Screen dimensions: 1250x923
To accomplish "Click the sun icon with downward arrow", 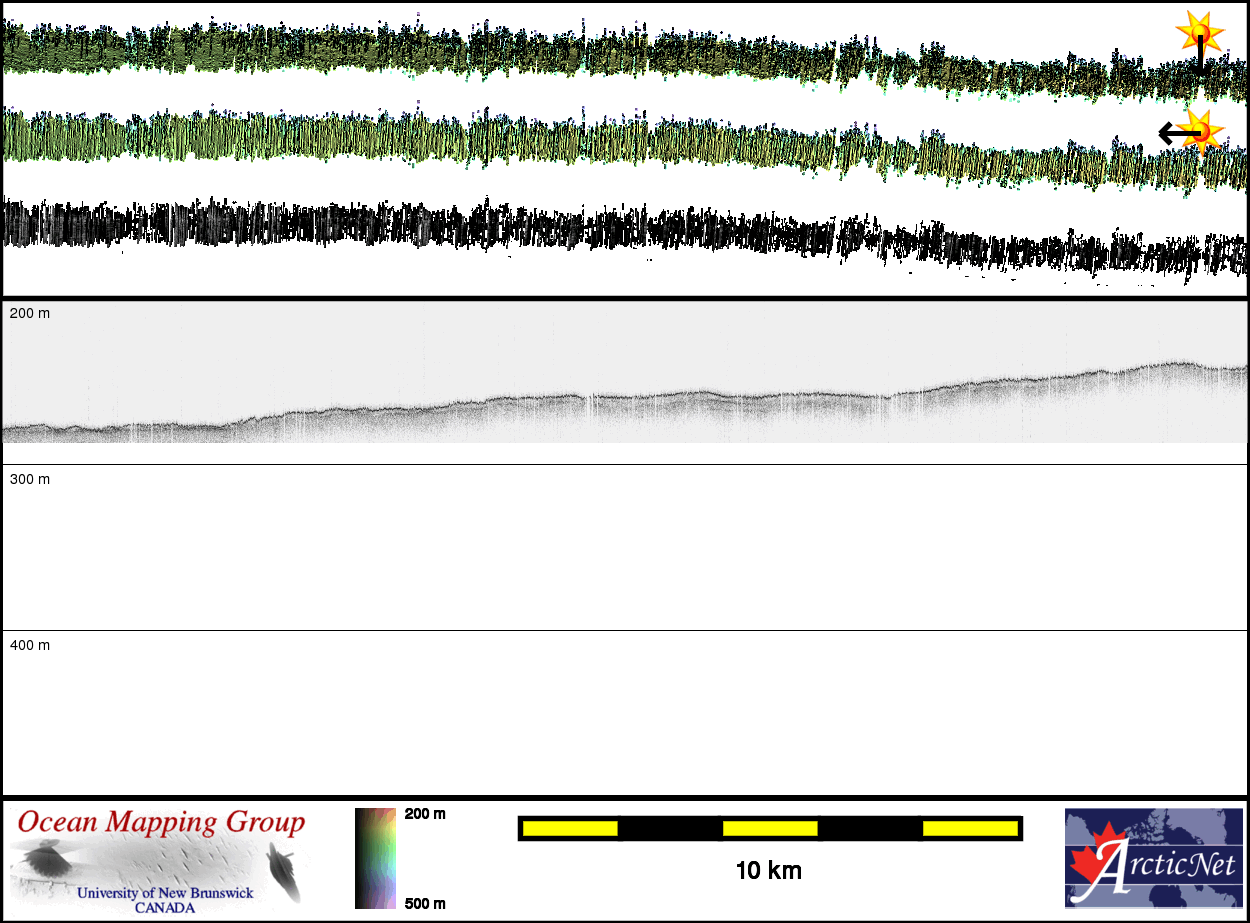I will 1199,36.
